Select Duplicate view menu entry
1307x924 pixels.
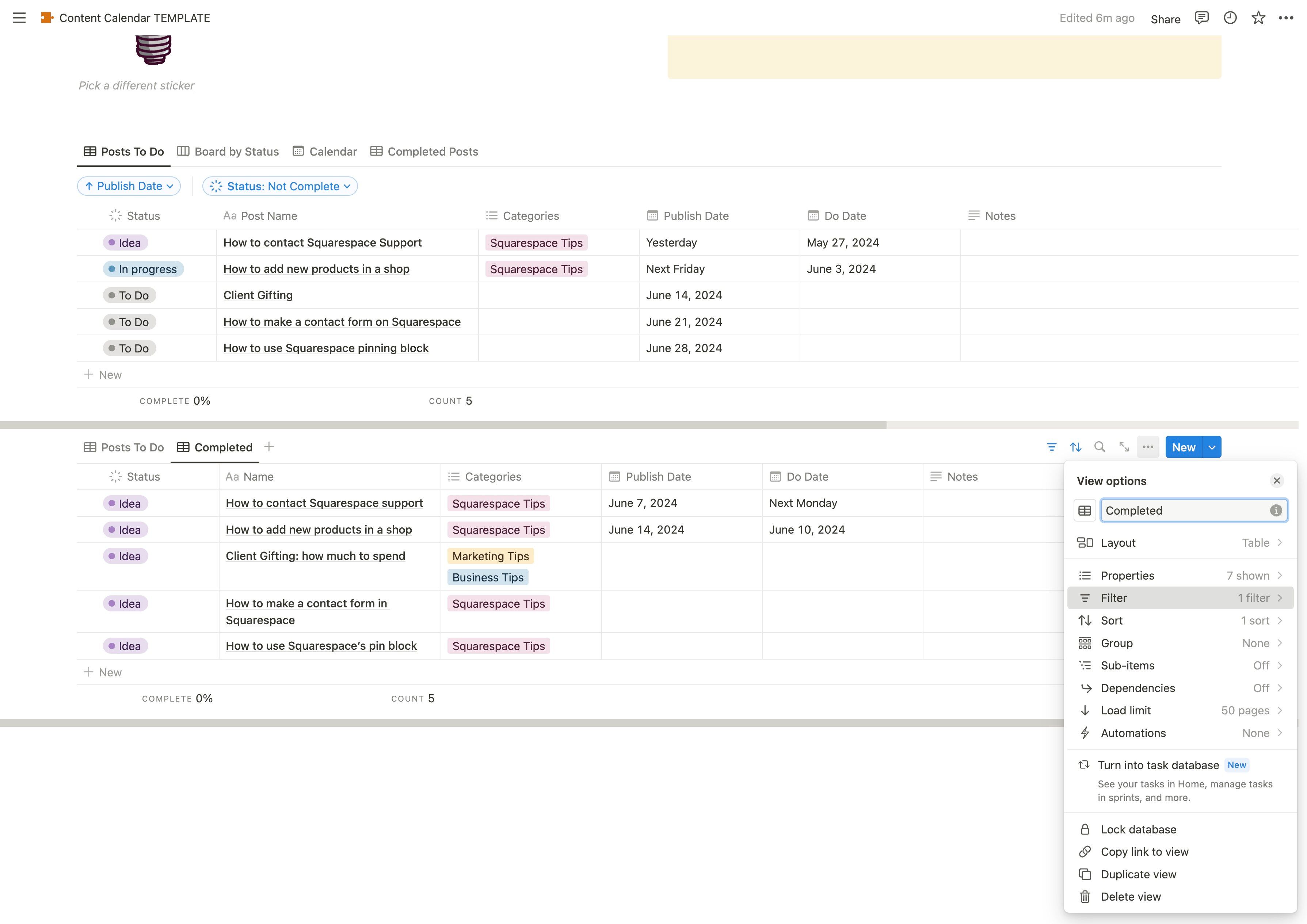1139,874
